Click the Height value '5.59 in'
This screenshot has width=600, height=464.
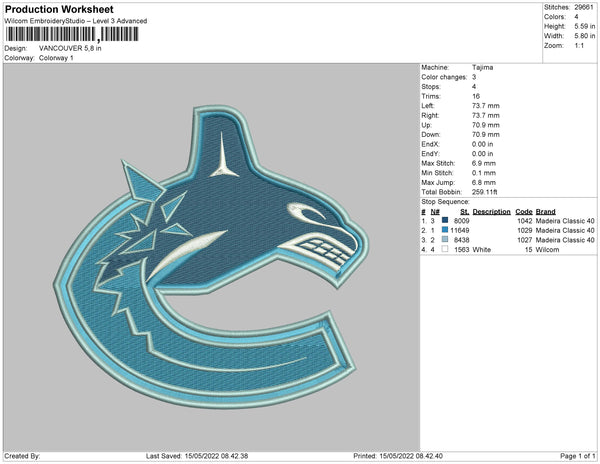click(x=585, y=26)
